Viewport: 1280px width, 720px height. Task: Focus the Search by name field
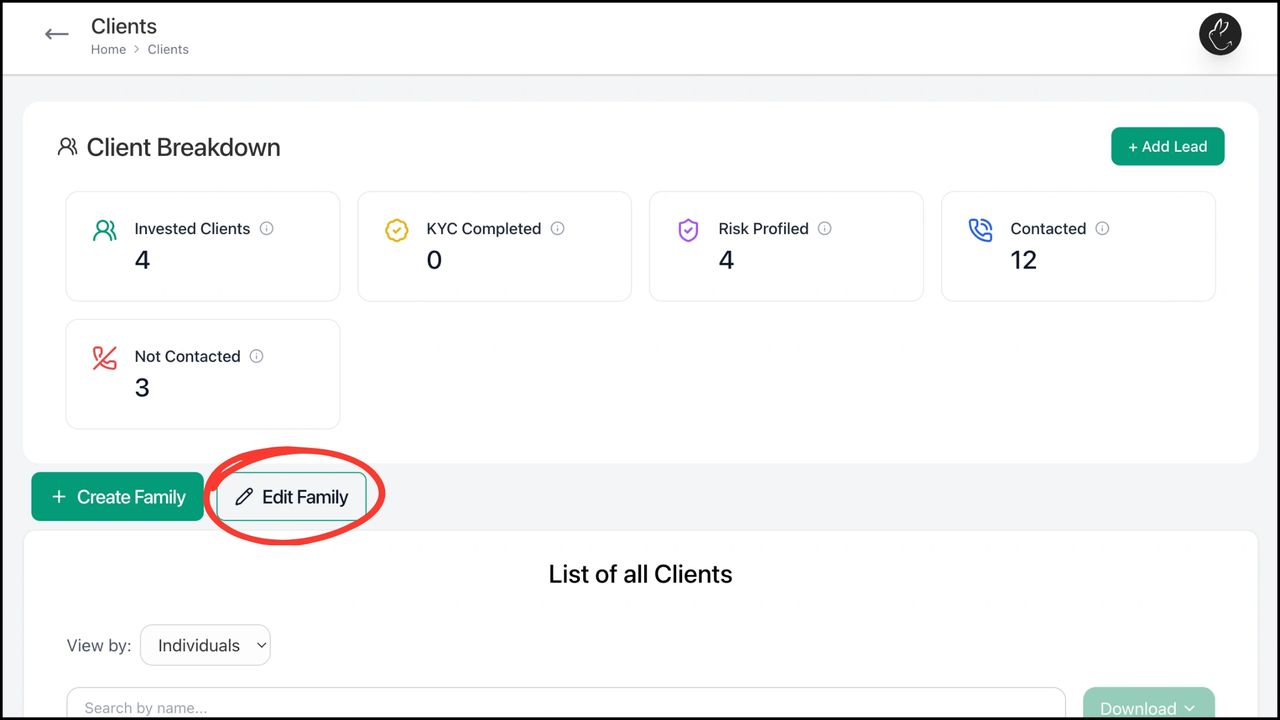[565, 706]
